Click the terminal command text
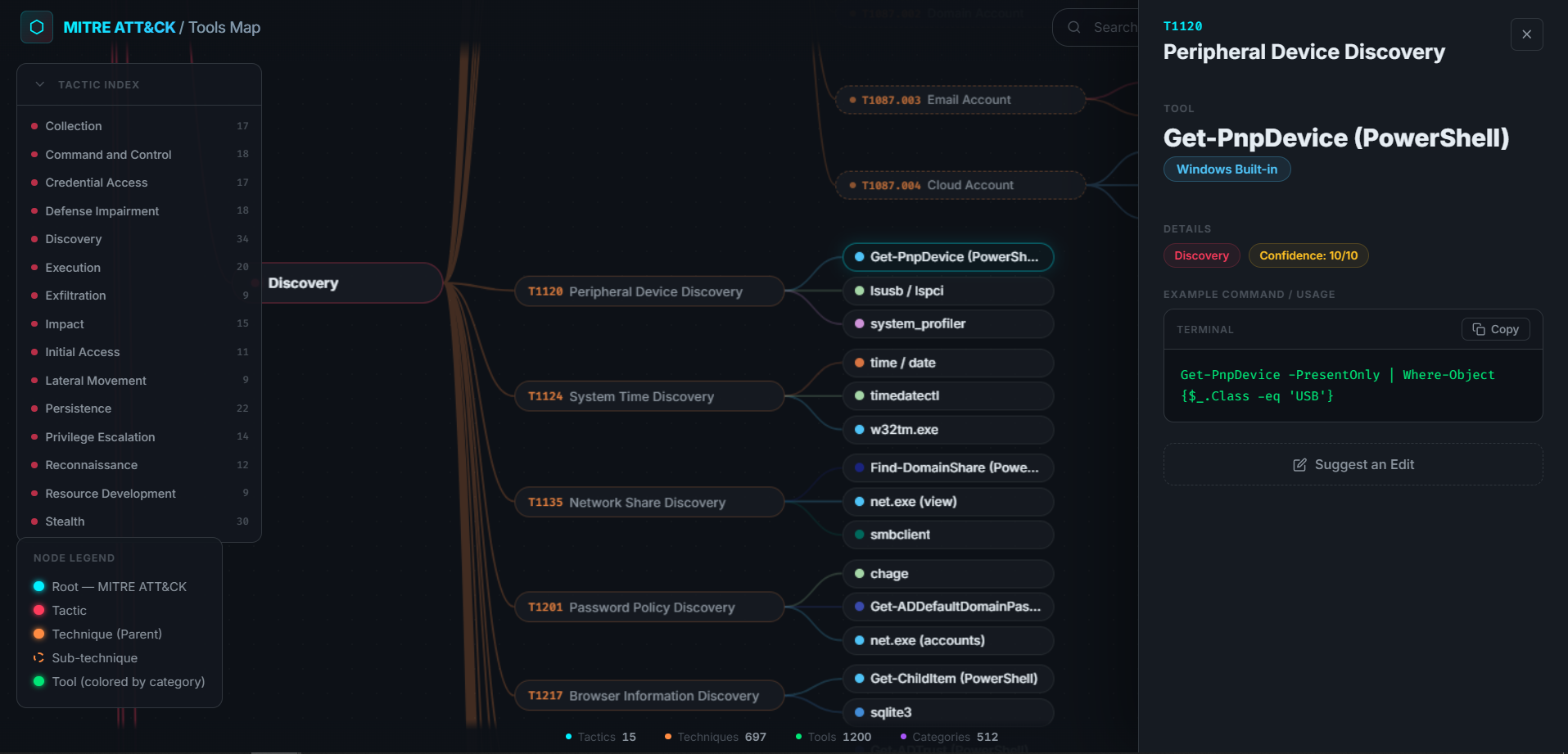This screenshot has height=754, width=1568. click(x=1337, y=386)
